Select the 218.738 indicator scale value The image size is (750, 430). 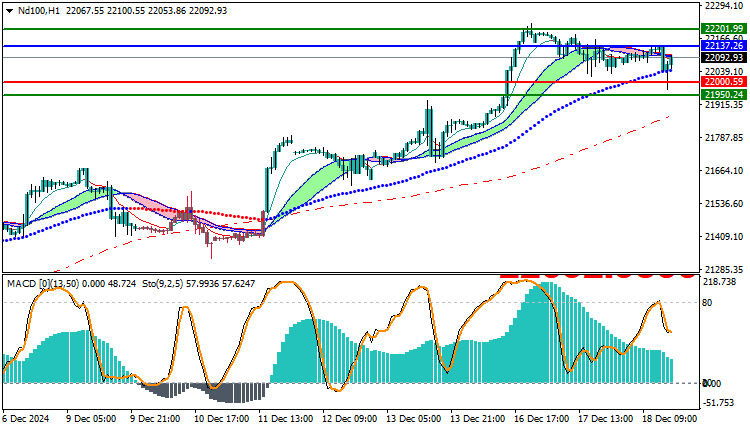719,282
